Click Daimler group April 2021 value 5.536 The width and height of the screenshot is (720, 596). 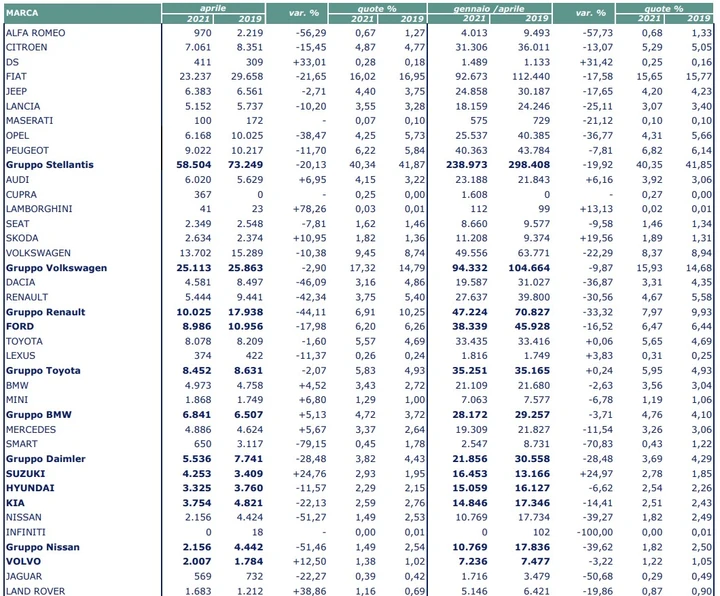197,459
